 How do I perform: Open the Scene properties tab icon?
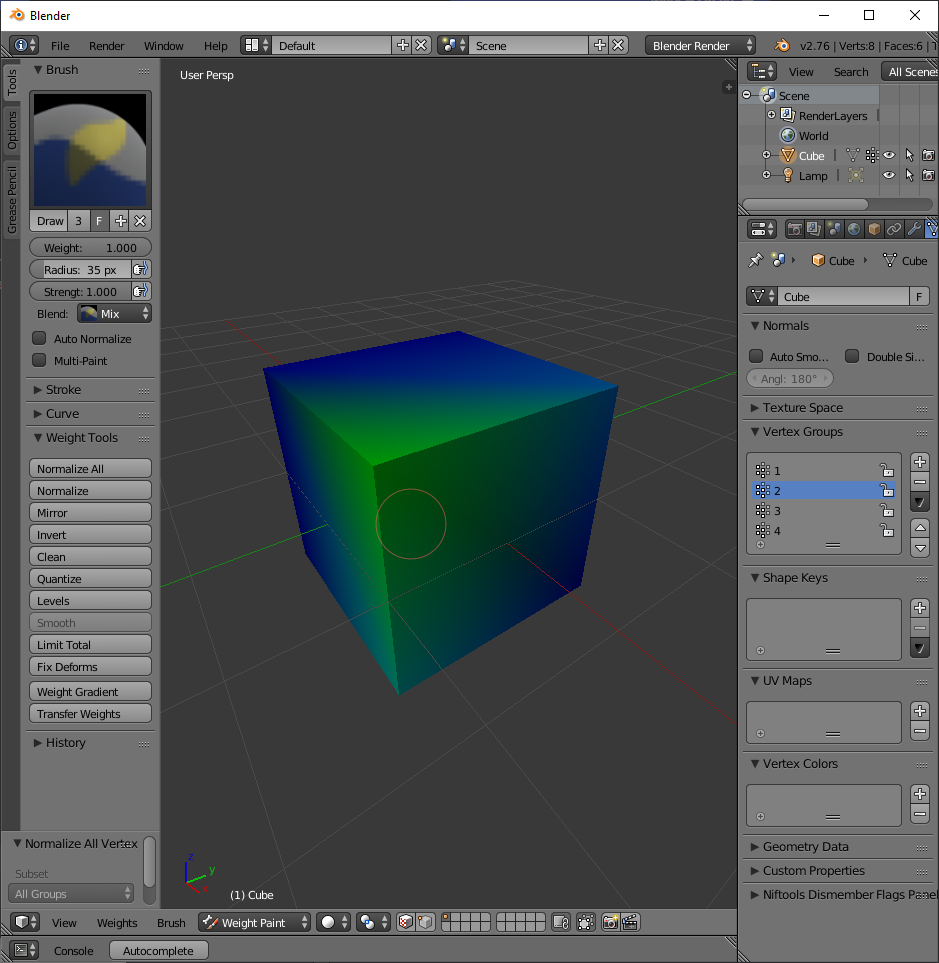pyautogui.click(x=834, y=230)
